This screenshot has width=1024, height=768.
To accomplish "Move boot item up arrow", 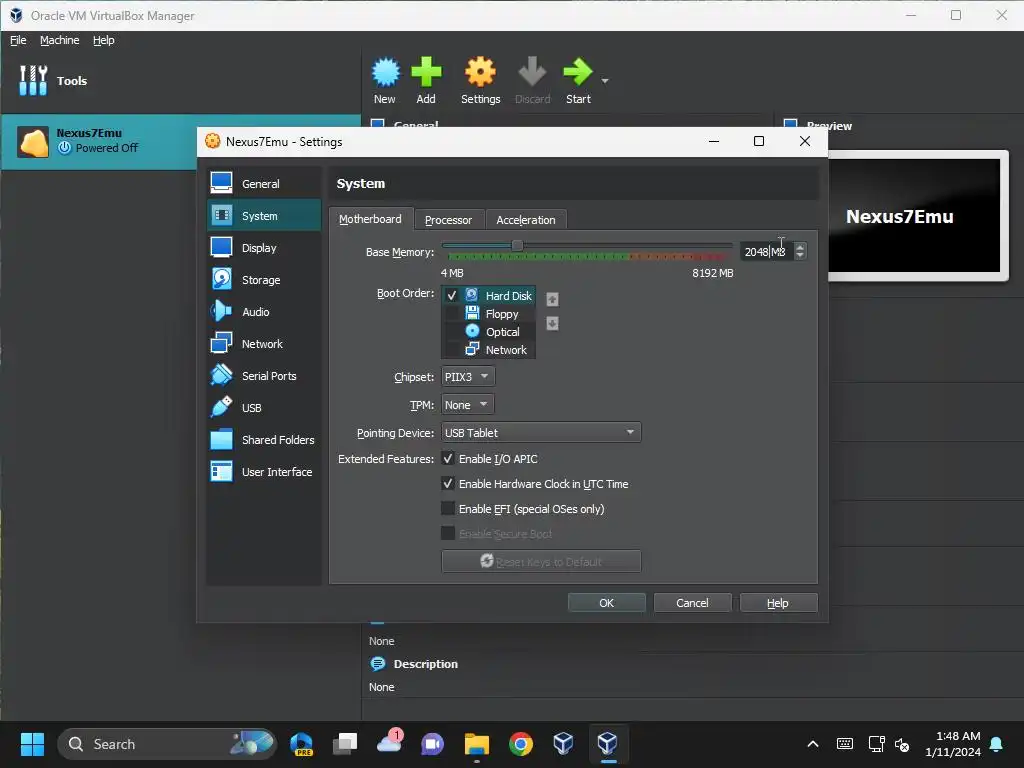I will (552, 299).
